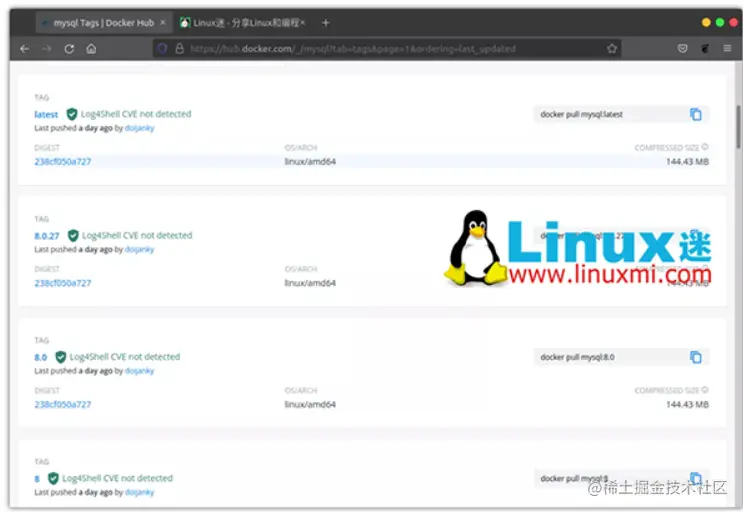Click the green shield next to 8.0.27 tag

tap(73, 235)
